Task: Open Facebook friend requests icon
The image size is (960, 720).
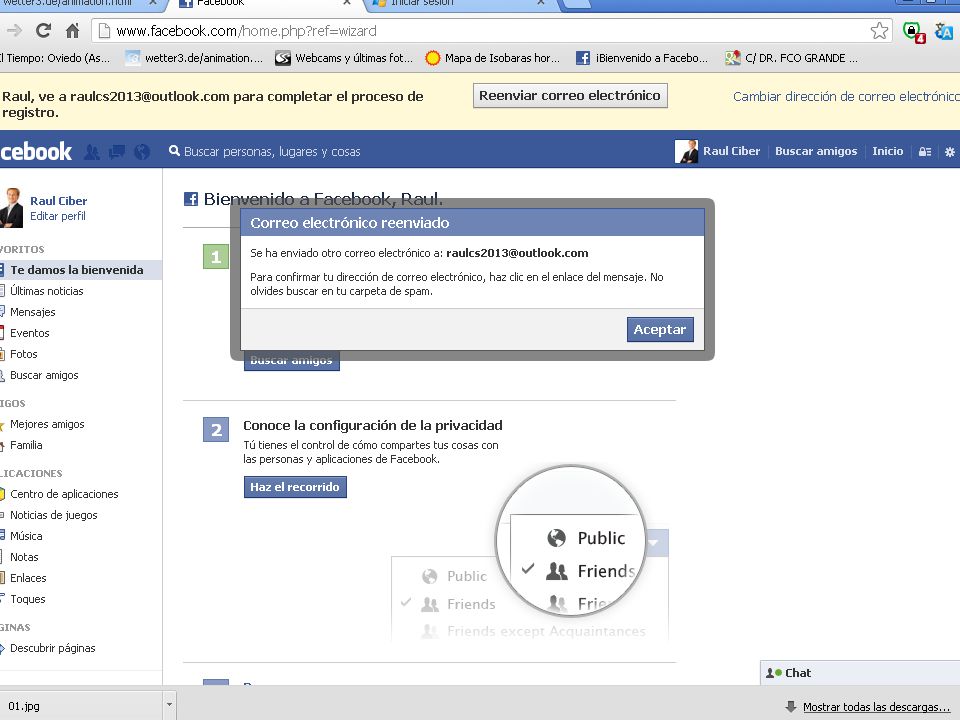Action: click(92, 151)
